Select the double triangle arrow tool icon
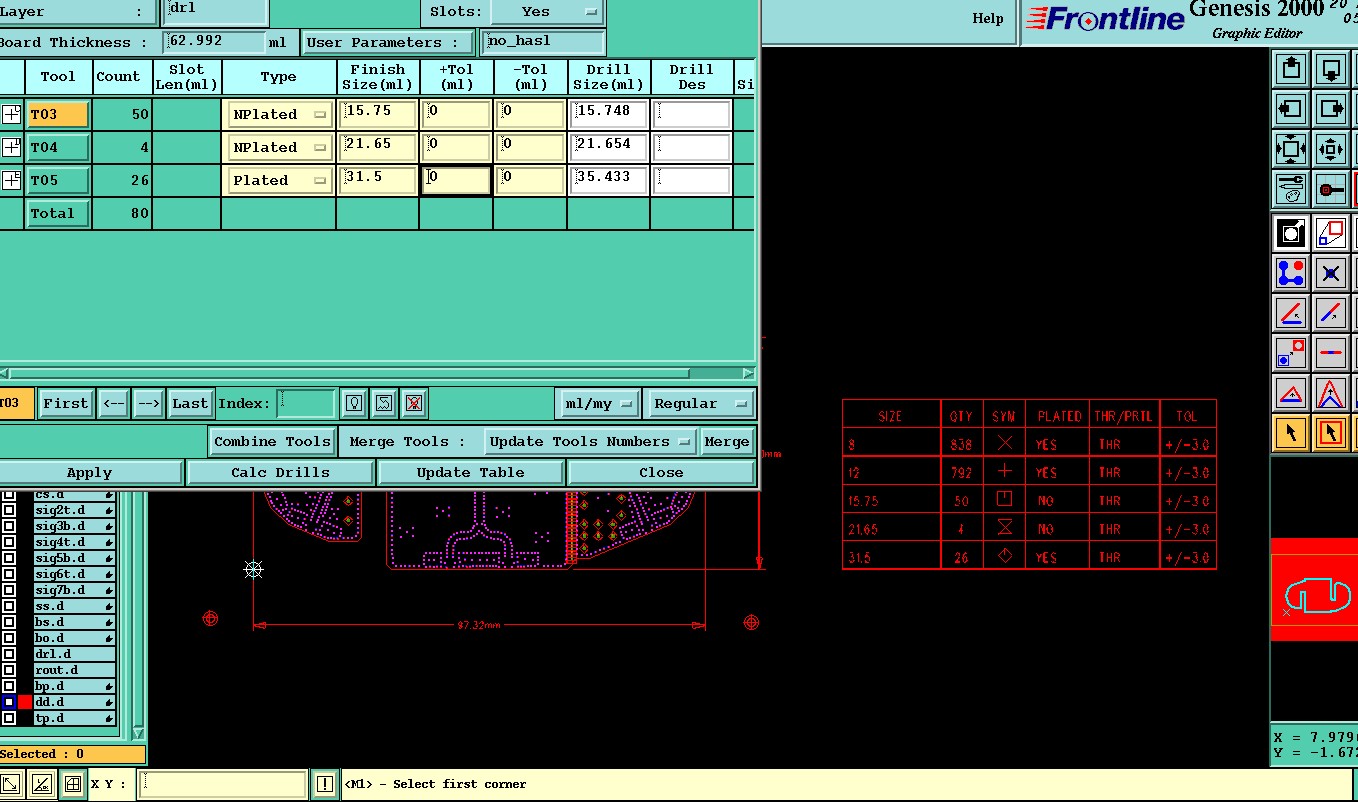 1331,393
